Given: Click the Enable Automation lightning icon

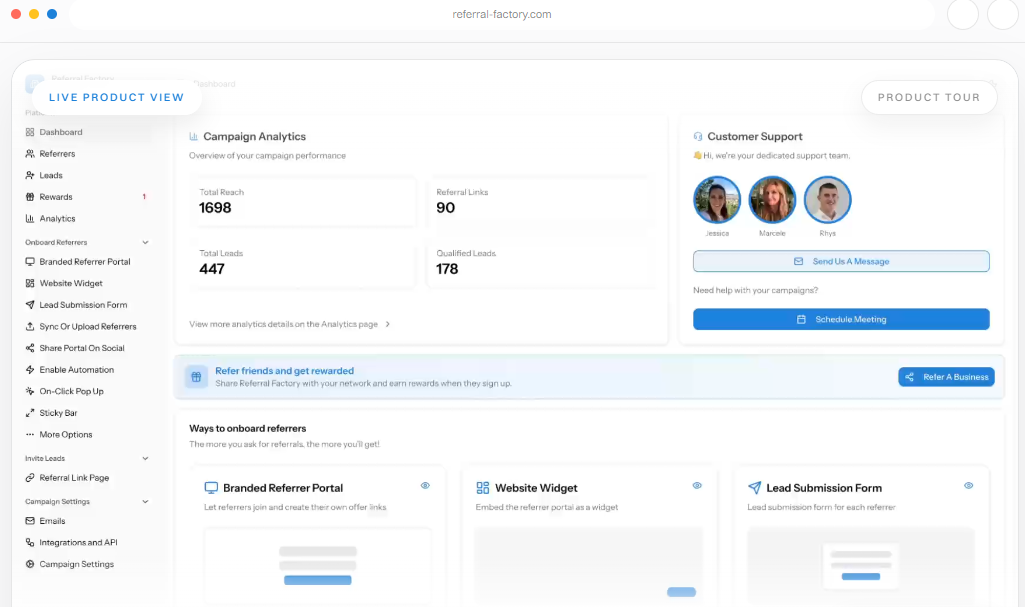Looking at the screenshot, I should coord(30,369).
